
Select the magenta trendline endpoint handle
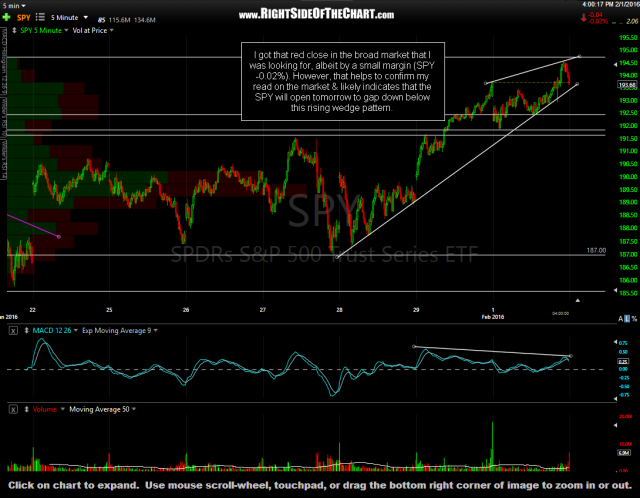pos(59,237)
